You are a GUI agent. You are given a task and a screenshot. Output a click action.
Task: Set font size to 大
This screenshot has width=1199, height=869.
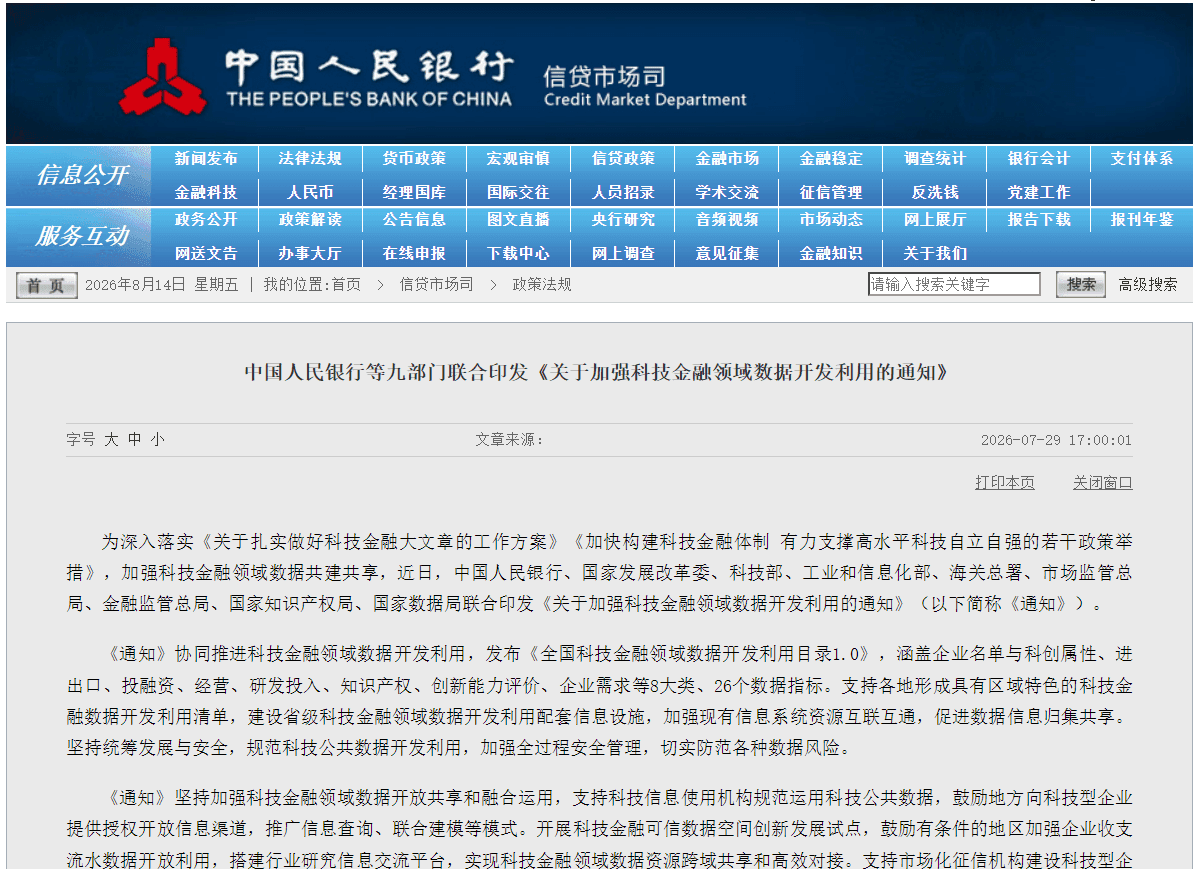tap(112, 439)
